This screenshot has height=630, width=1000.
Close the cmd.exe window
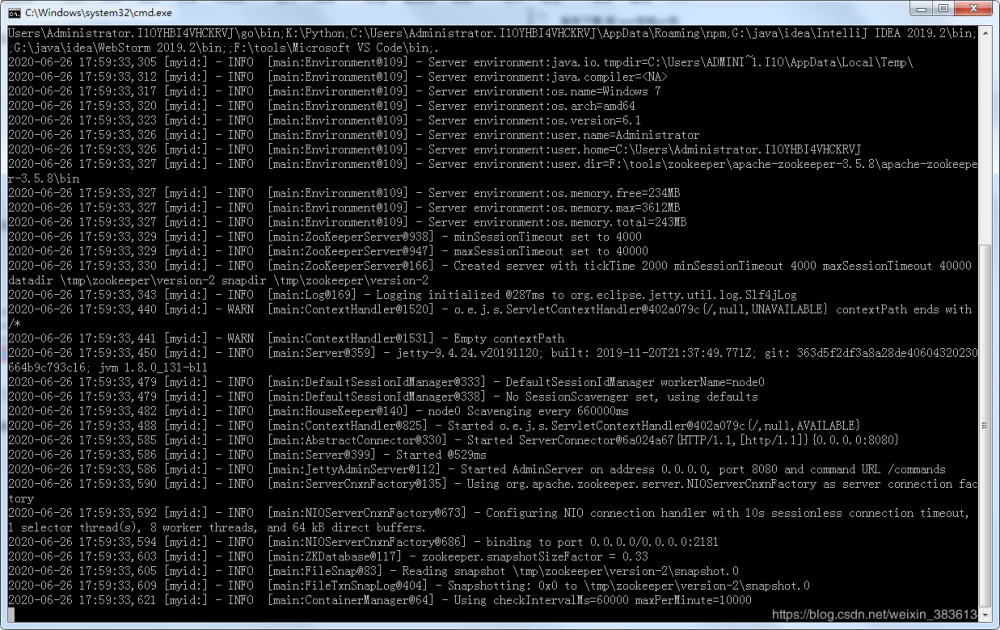pyautogui.click(x=974, y=8)
